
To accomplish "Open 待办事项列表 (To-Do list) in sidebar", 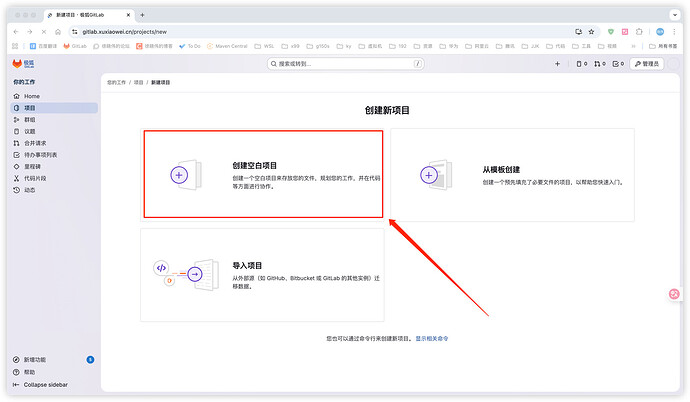I will [x=40, y=155].
